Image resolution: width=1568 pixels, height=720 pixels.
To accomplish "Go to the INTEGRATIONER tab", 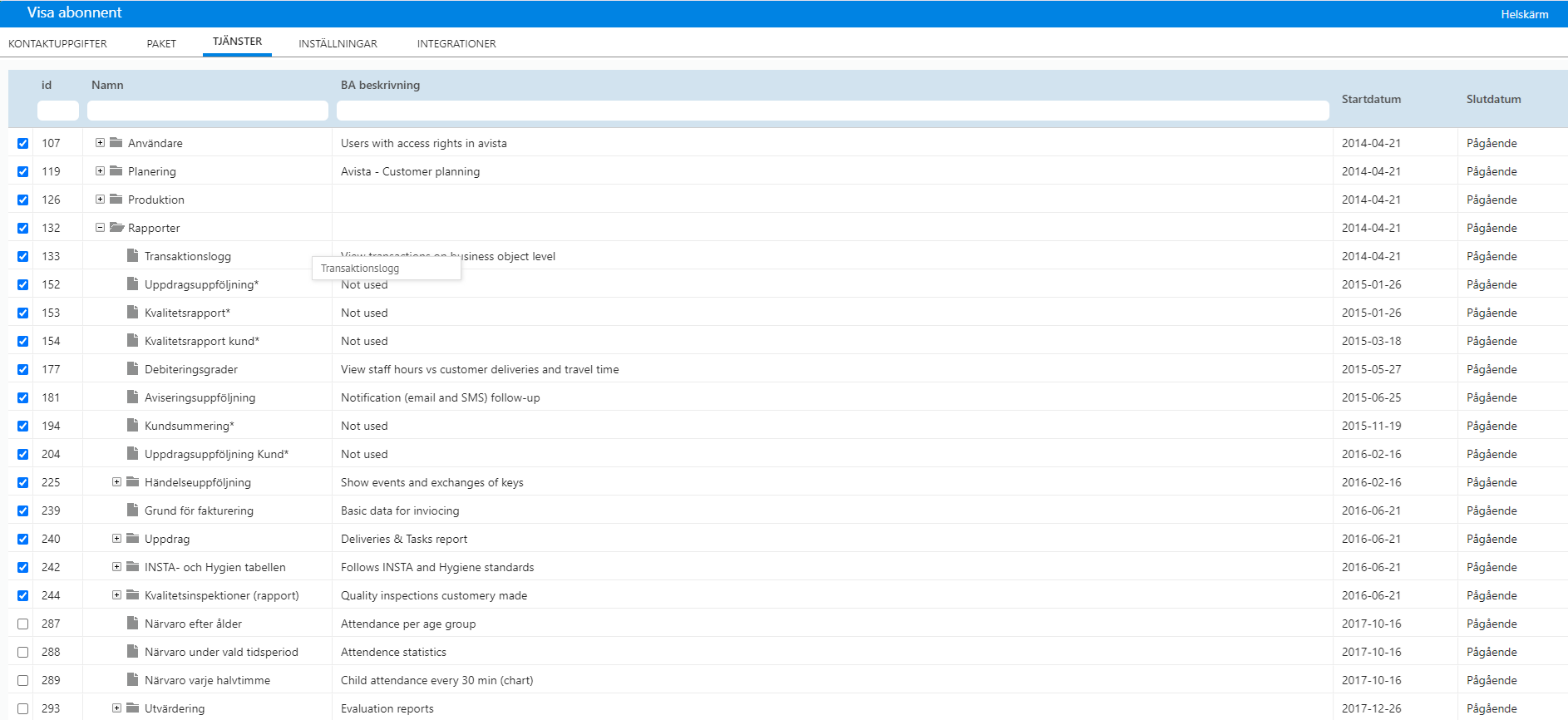I will click(456, 43).
